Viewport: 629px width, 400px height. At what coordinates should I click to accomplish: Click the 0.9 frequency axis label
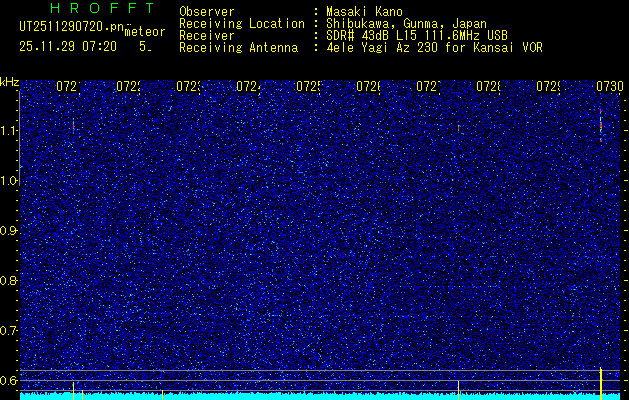pyautogui.click(x=9, y=231)
